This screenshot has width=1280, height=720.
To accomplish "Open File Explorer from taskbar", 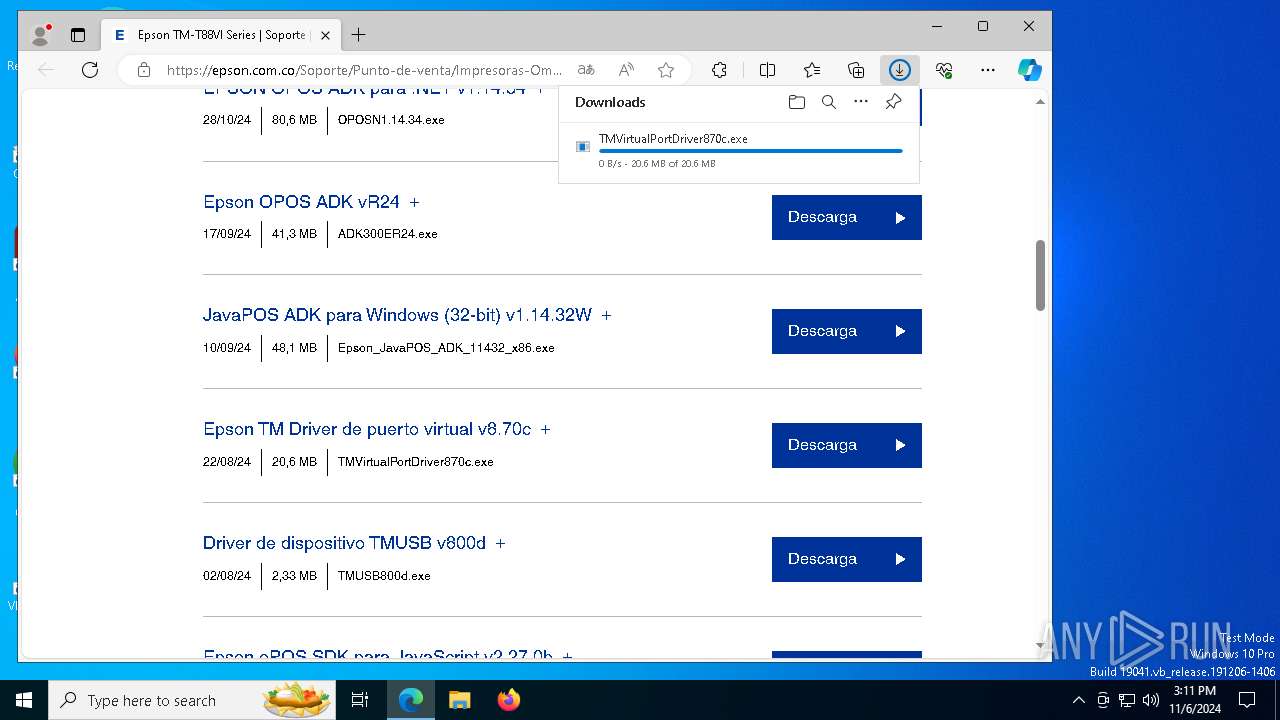I will pyautogui.click(x=459, y=700).
